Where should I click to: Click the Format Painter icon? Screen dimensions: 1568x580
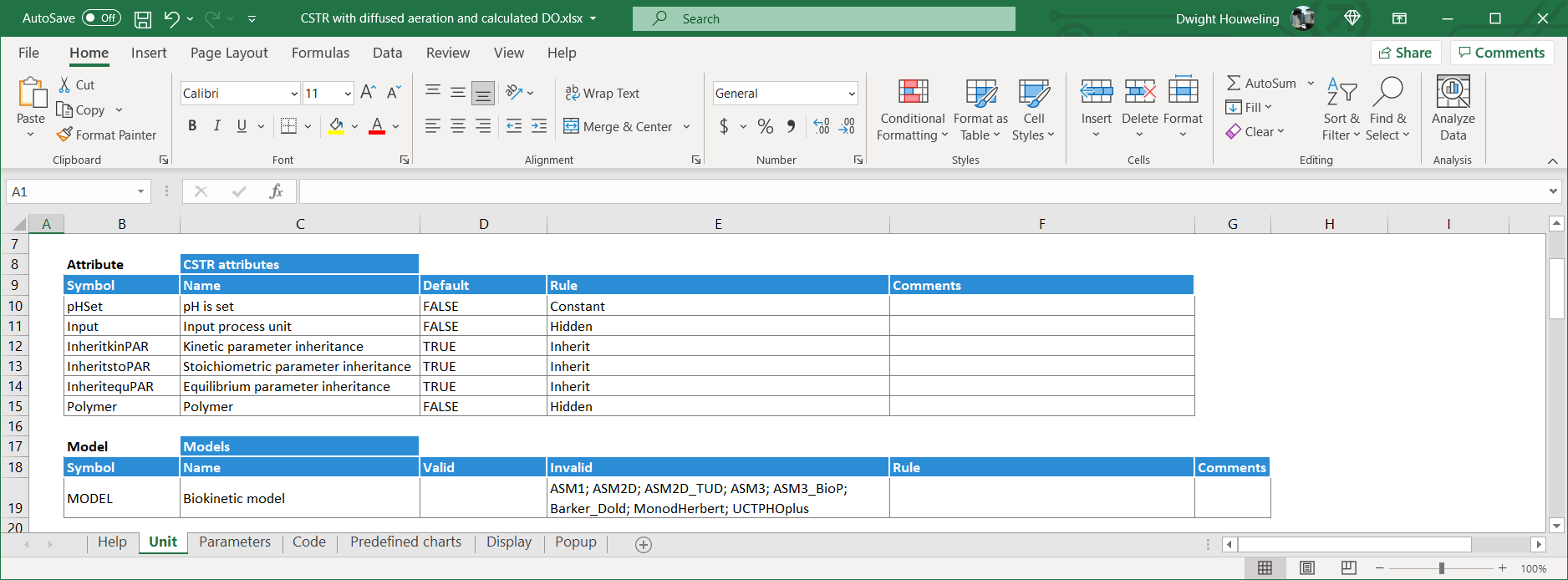[x=64, y=135]
